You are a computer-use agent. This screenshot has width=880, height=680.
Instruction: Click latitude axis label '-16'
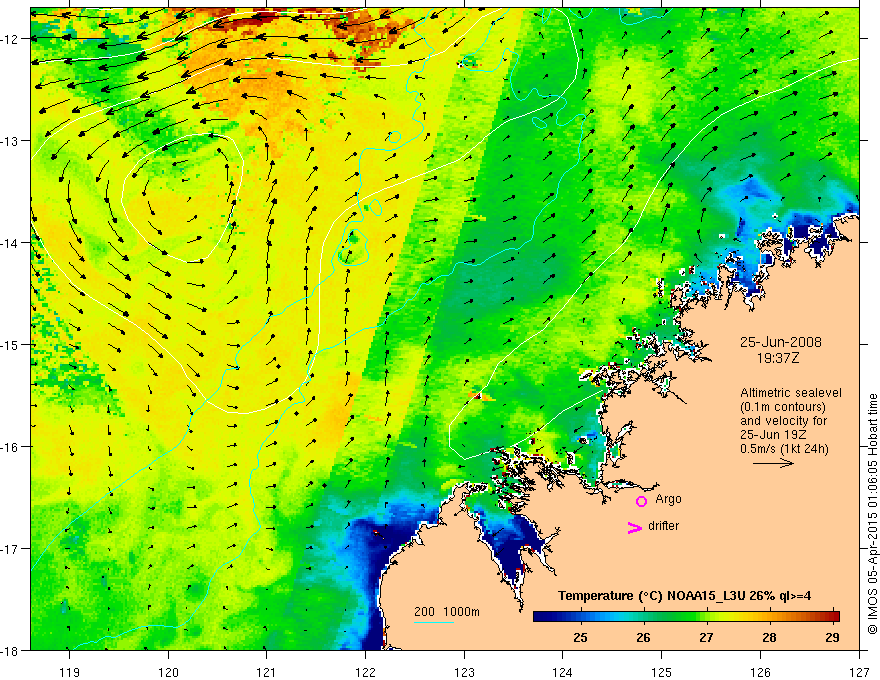tap(11, 447)
